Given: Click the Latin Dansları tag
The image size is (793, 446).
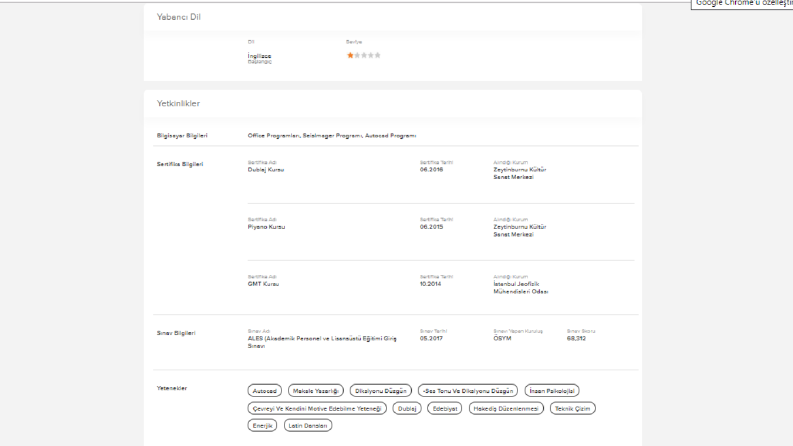Looking at the screenshot, I should [x=308, y=426].
